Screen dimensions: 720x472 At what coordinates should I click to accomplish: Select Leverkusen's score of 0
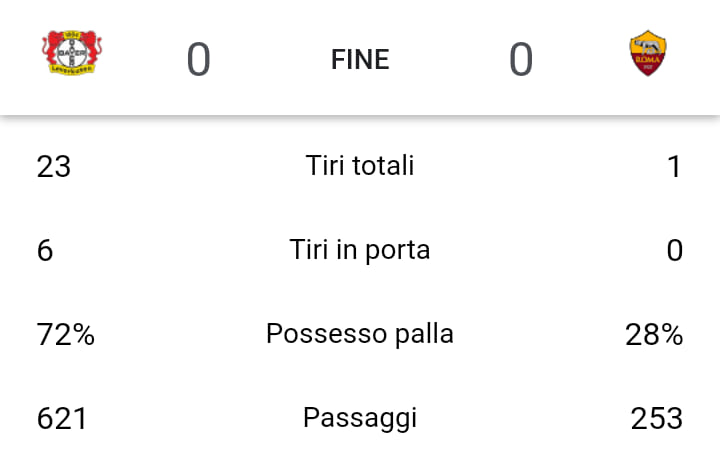198,60
